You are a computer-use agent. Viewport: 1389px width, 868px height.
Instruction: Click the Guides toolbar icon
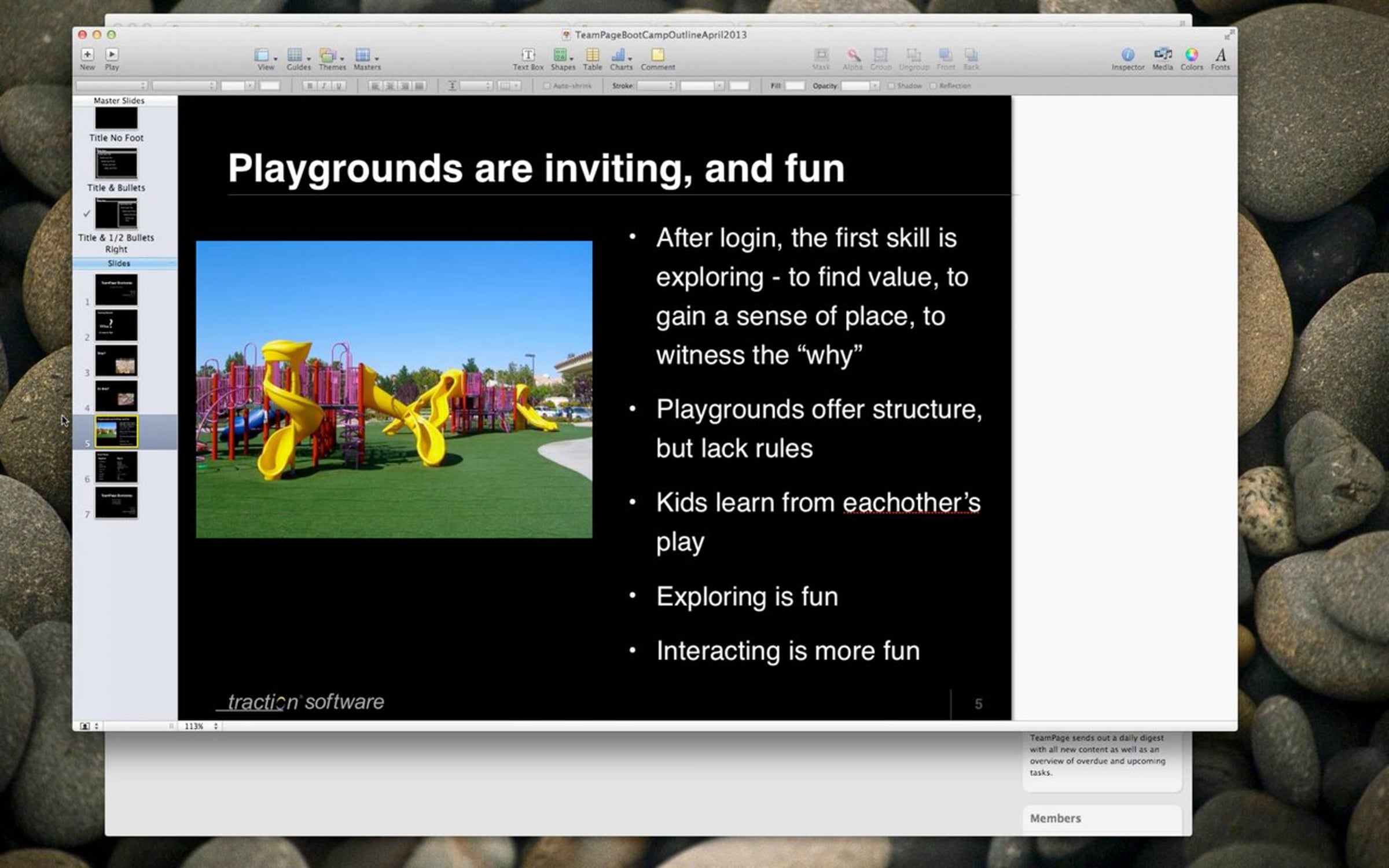click(295, 55)
